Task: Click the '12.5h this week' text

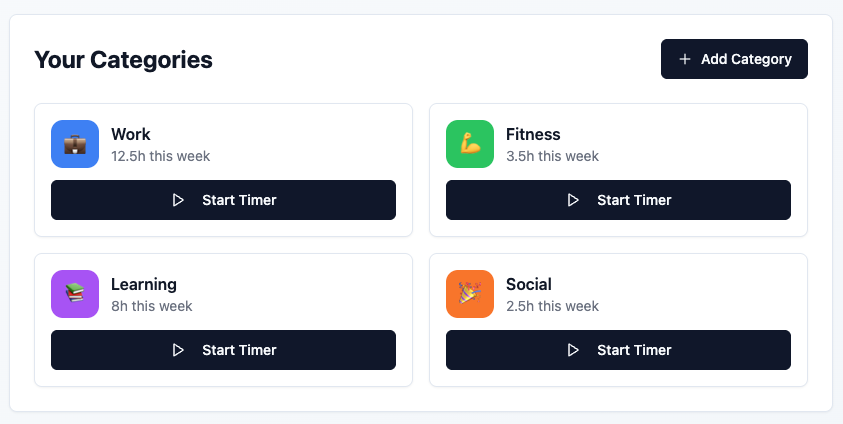Action: [160, 156]
